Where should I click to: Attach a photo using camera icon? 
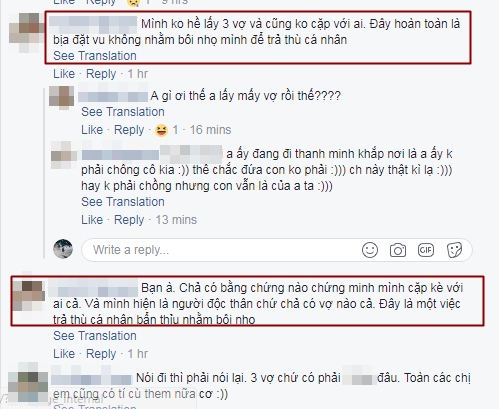coord(398,250)
